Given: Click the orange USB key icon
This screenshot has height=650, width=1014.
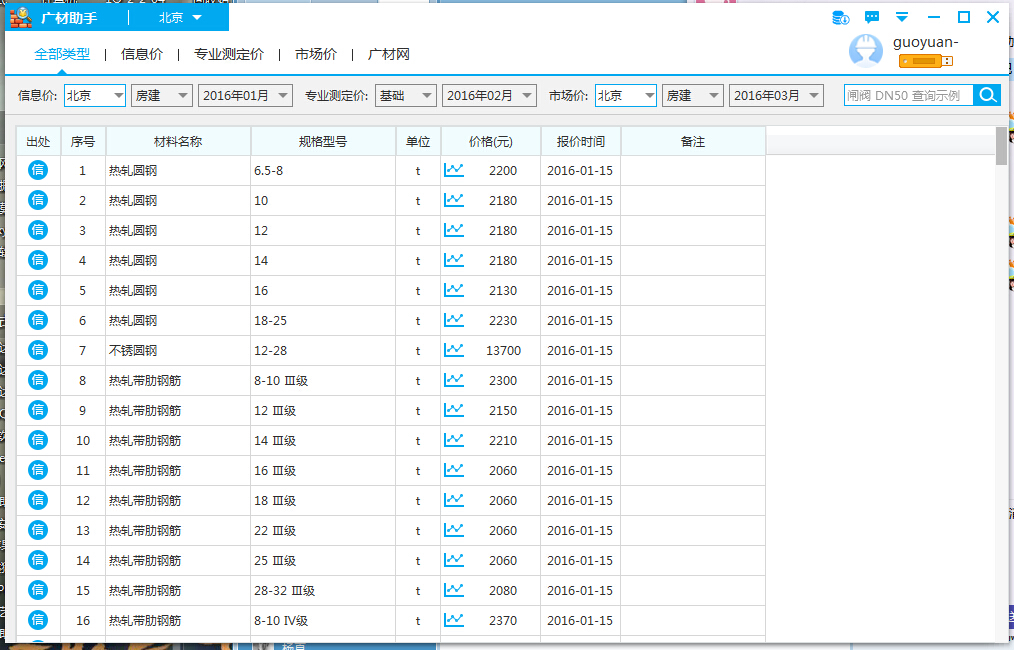Looking at the screenshot, I should click(925, 61).
